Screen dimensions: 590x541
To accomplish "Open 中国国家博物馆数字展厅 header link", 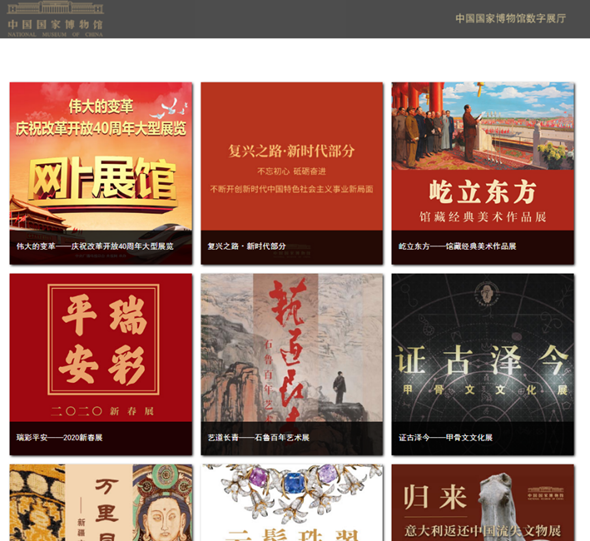I will (x=511, y=18).
